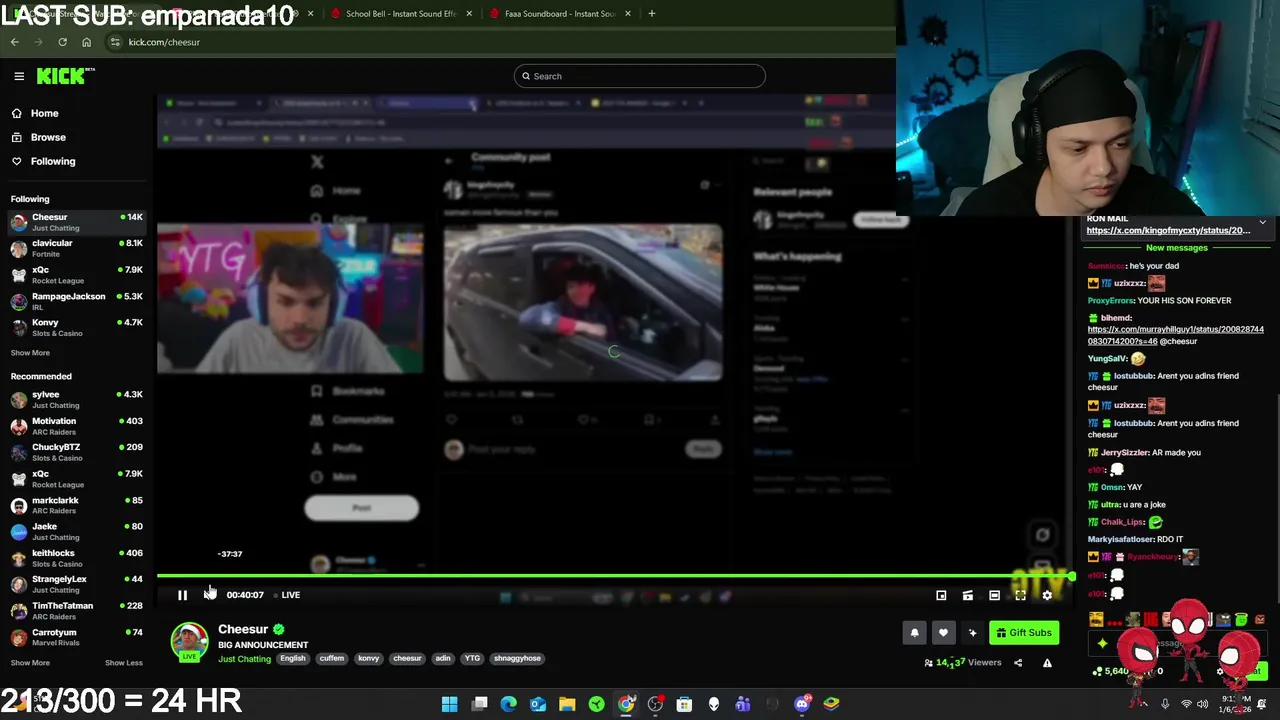The height and width of the screenshot is (720, 1280).
Task: Select the cuffem tag
Action: 332,659
